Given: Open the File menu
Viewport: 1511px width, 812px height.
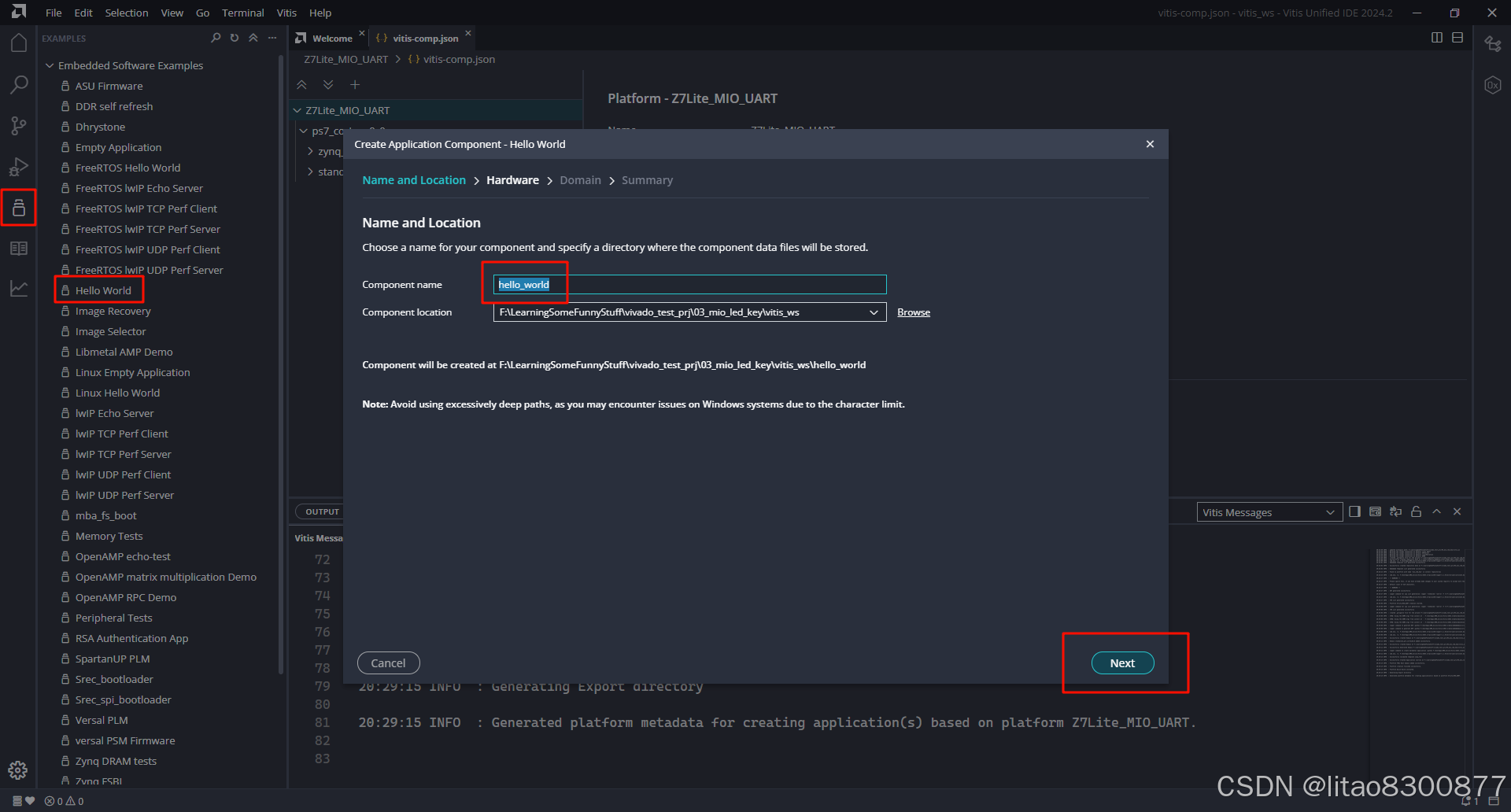Looking at the screenshot, I should pos(54,13).
